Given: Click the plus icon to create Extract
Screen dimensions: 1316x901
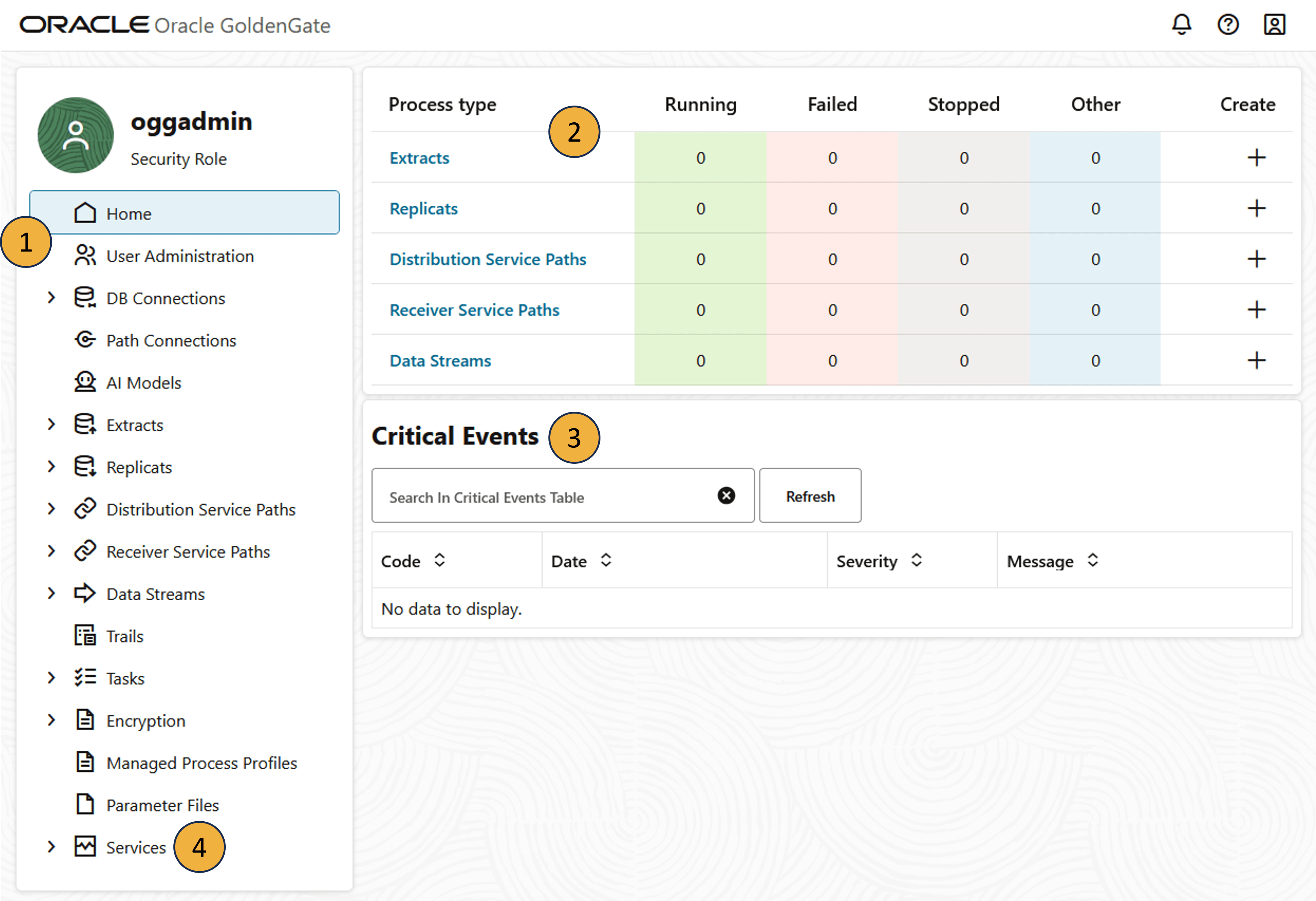Looking at the screenshot, I should coord(1256,158).
